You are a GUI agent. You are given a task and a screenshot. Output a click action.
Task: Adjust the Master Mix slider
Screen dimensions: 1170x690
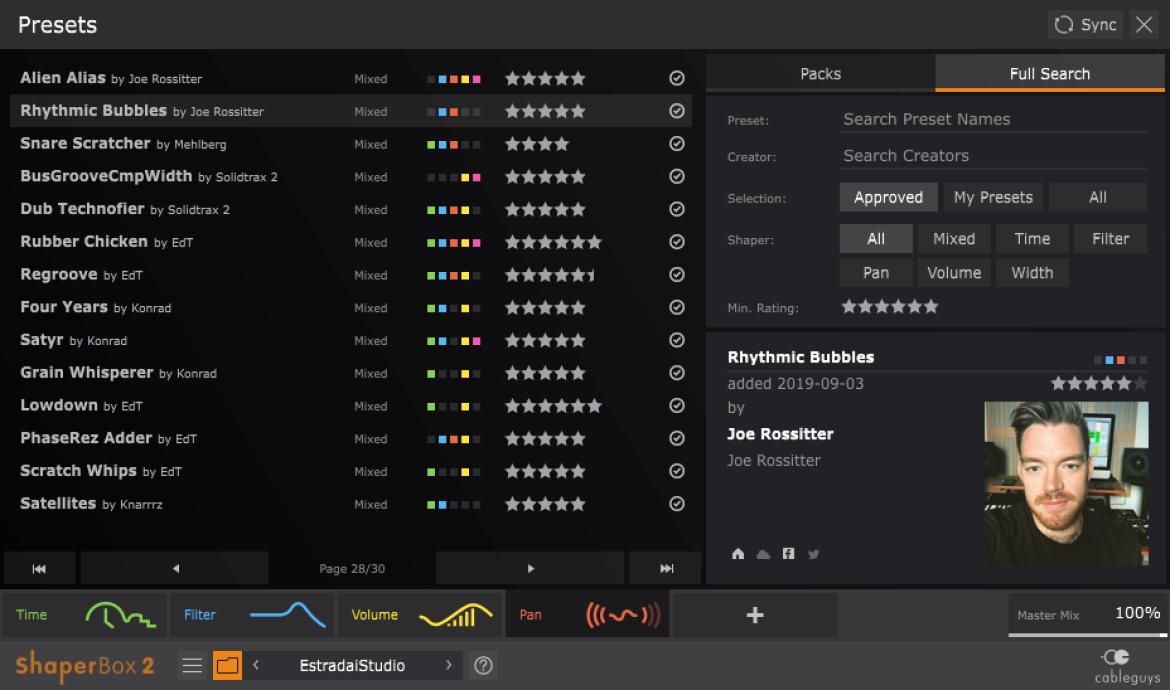(x=1088, y=615)
